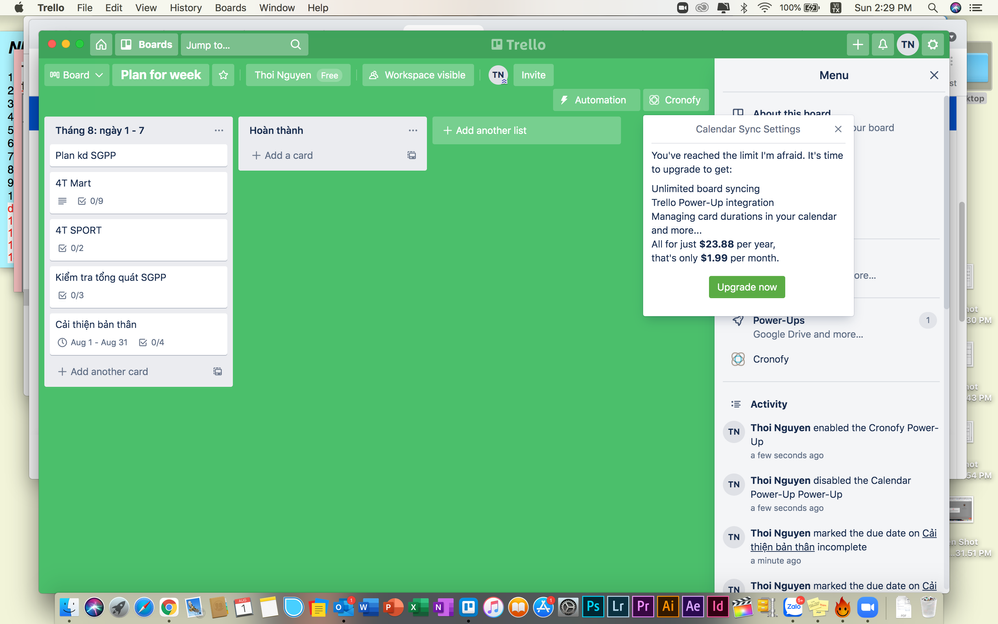Open the Window menu

(x=277, y=8)
